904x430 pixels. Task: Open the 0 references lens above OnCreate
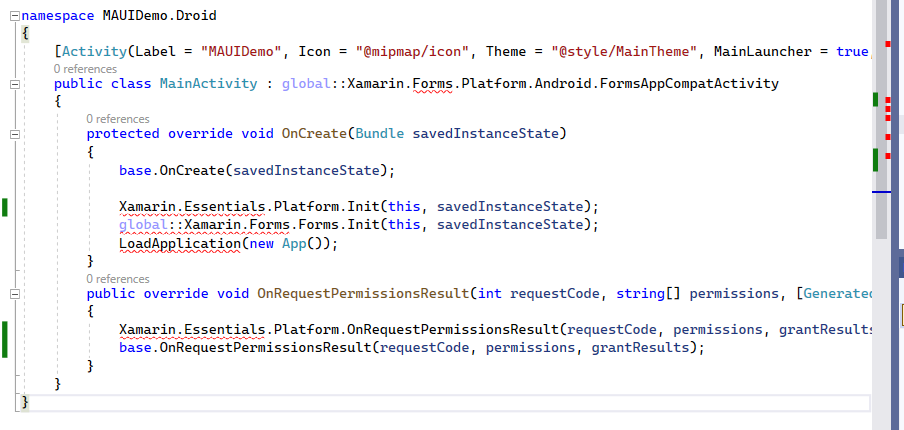tap(118, 119)
